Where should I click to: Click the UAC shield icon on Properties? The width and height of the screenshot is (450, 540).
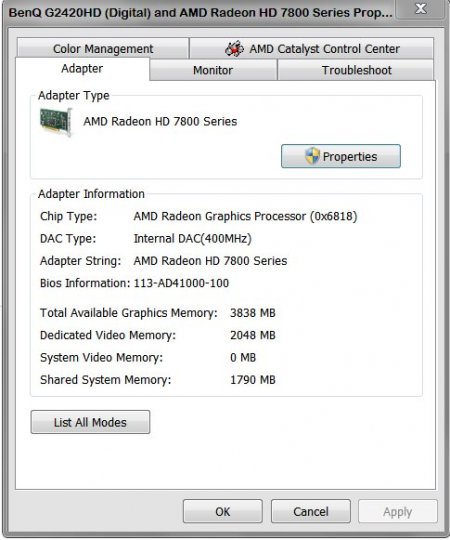312,156
